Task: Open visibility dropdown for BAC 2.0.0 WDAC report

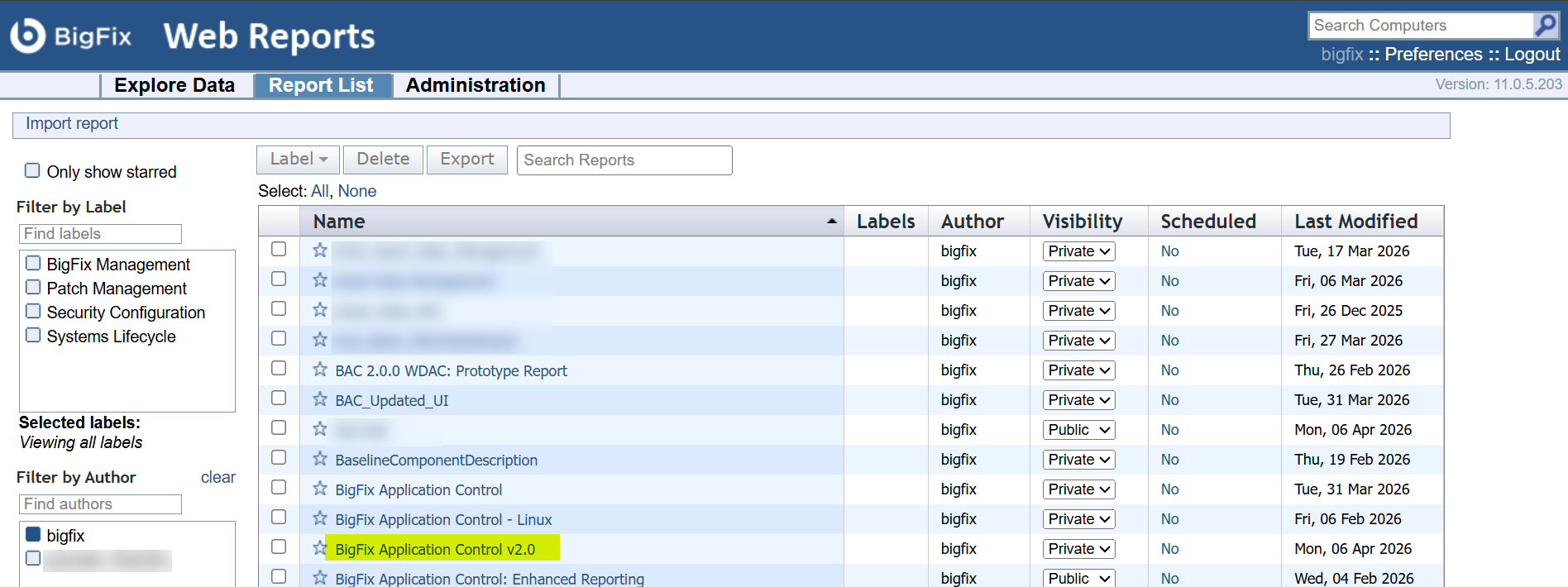Action: tap(1078, 370)
